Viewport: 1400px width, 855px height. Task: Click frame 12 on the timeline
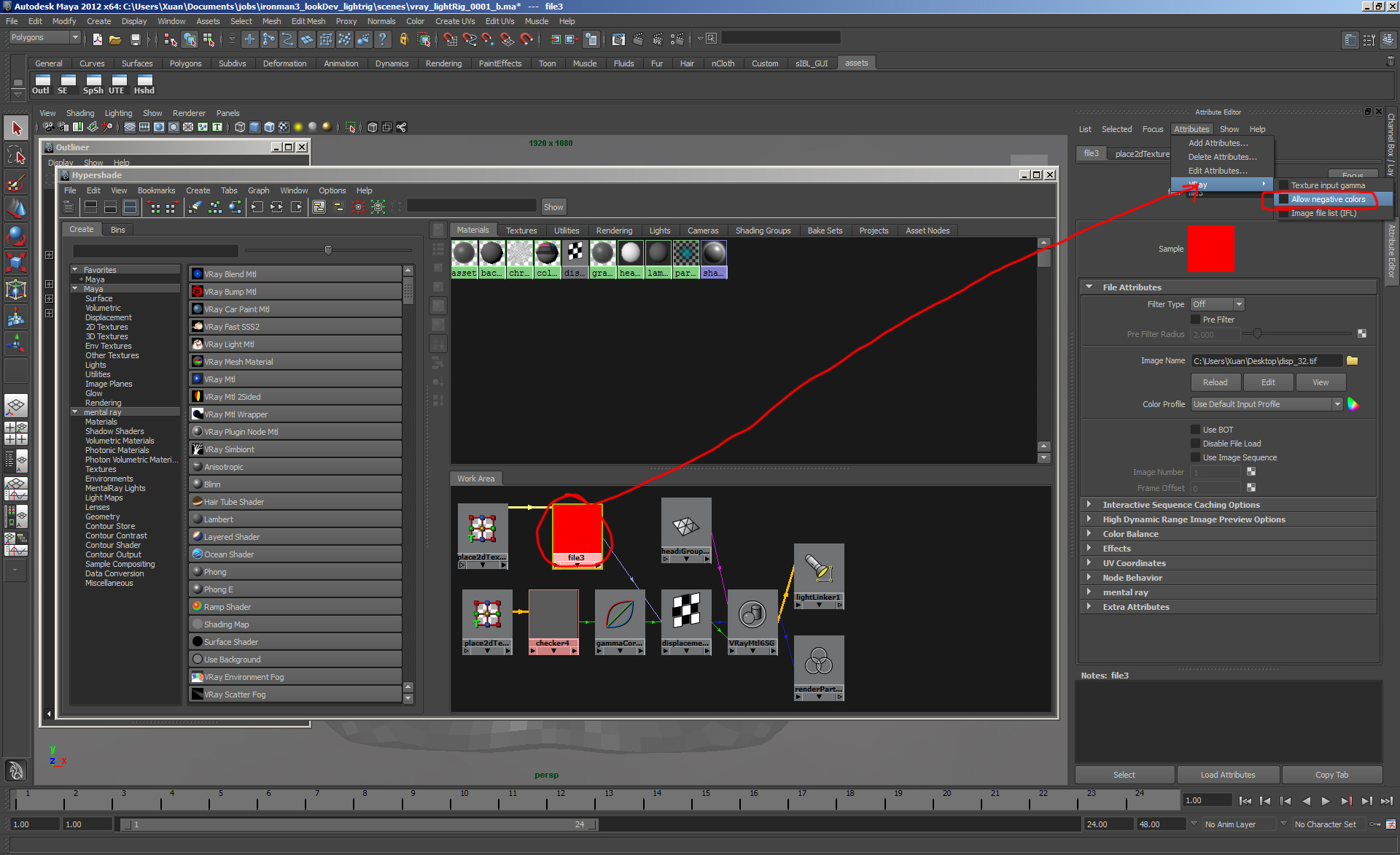point(560,801)
